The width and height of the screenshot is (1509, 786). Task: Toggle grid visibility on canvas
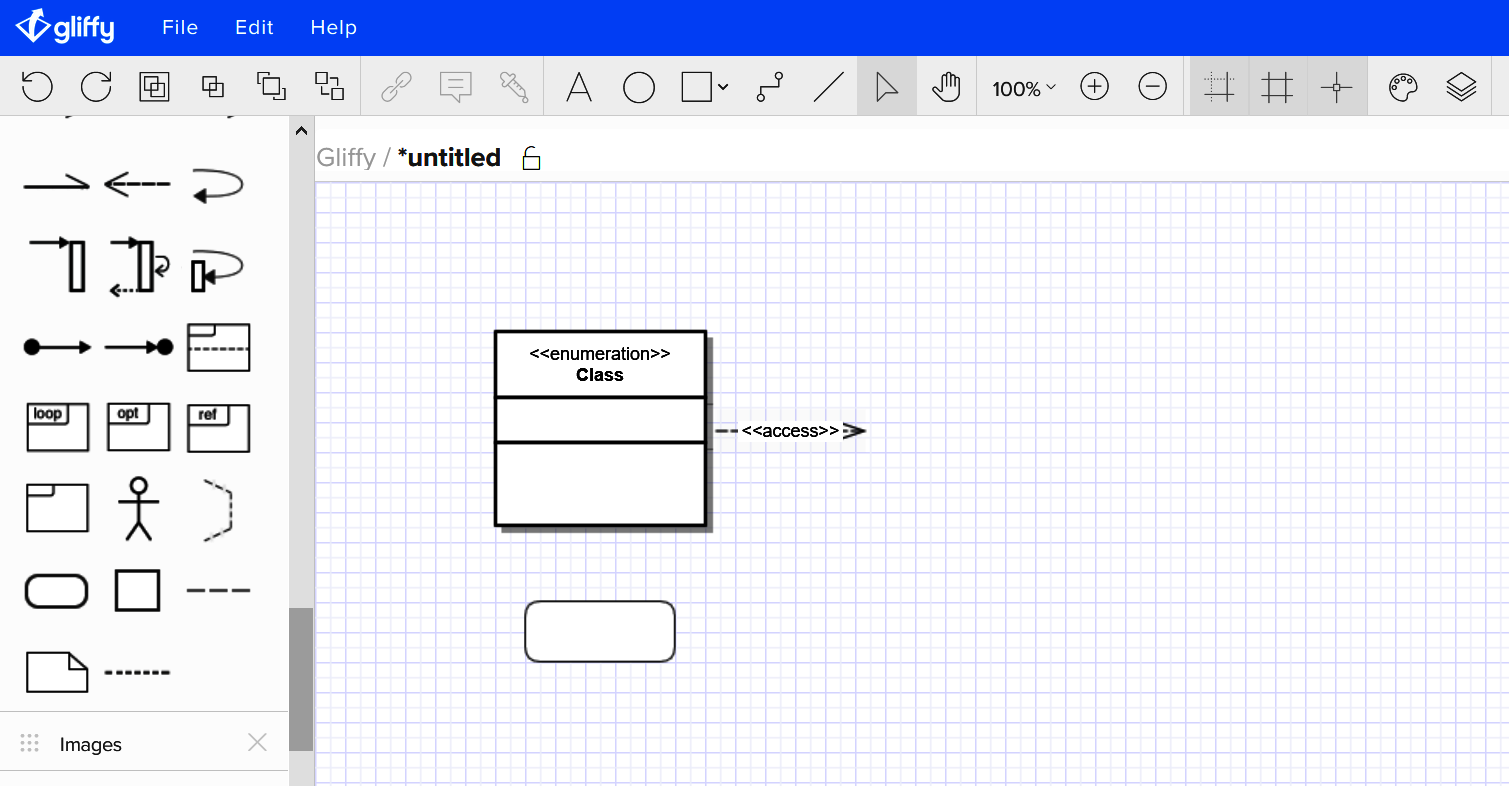click(1277, 86)
